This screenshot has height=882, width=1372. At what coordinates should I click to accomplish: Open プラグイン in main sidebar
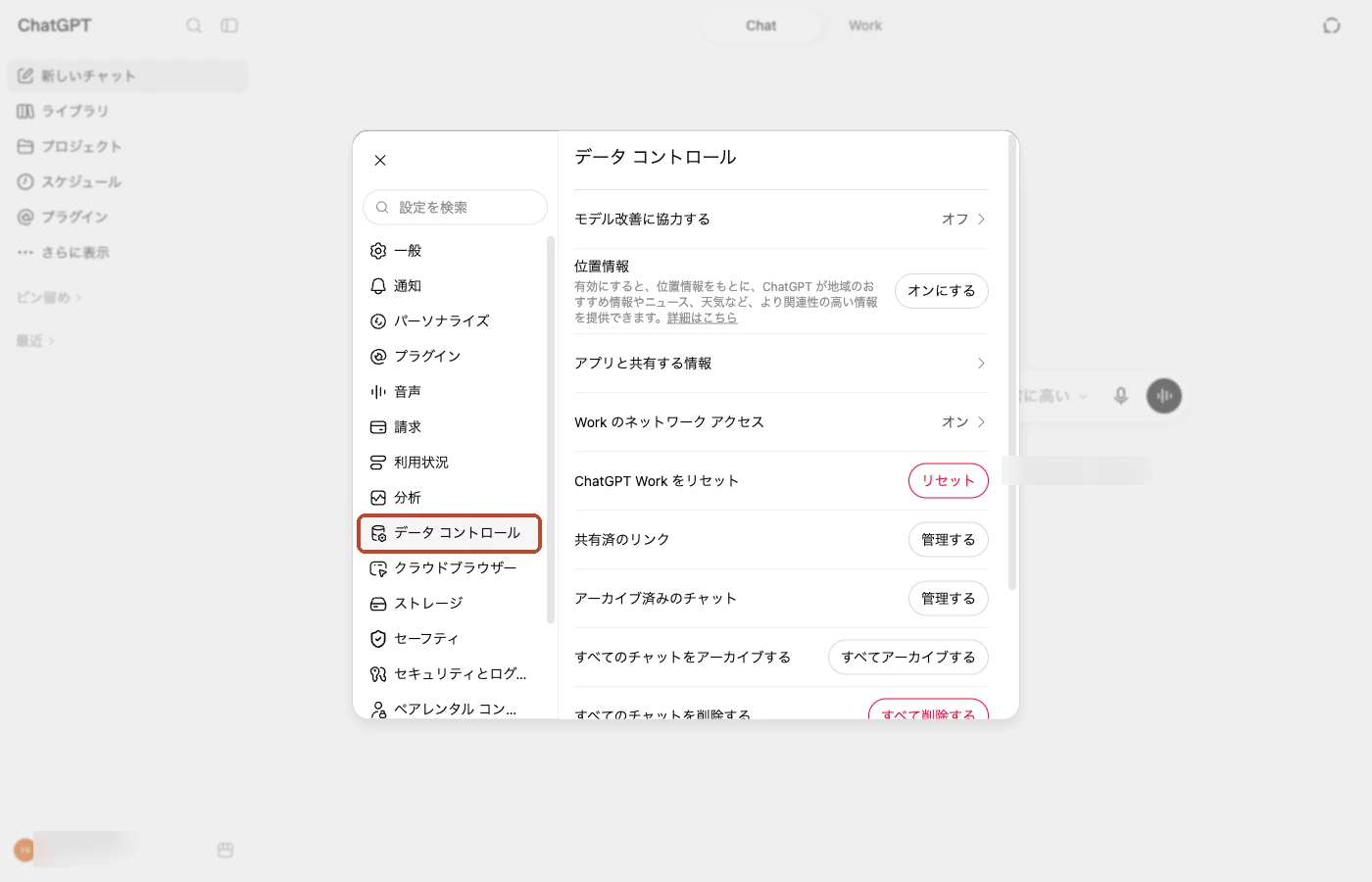(127, 218)
